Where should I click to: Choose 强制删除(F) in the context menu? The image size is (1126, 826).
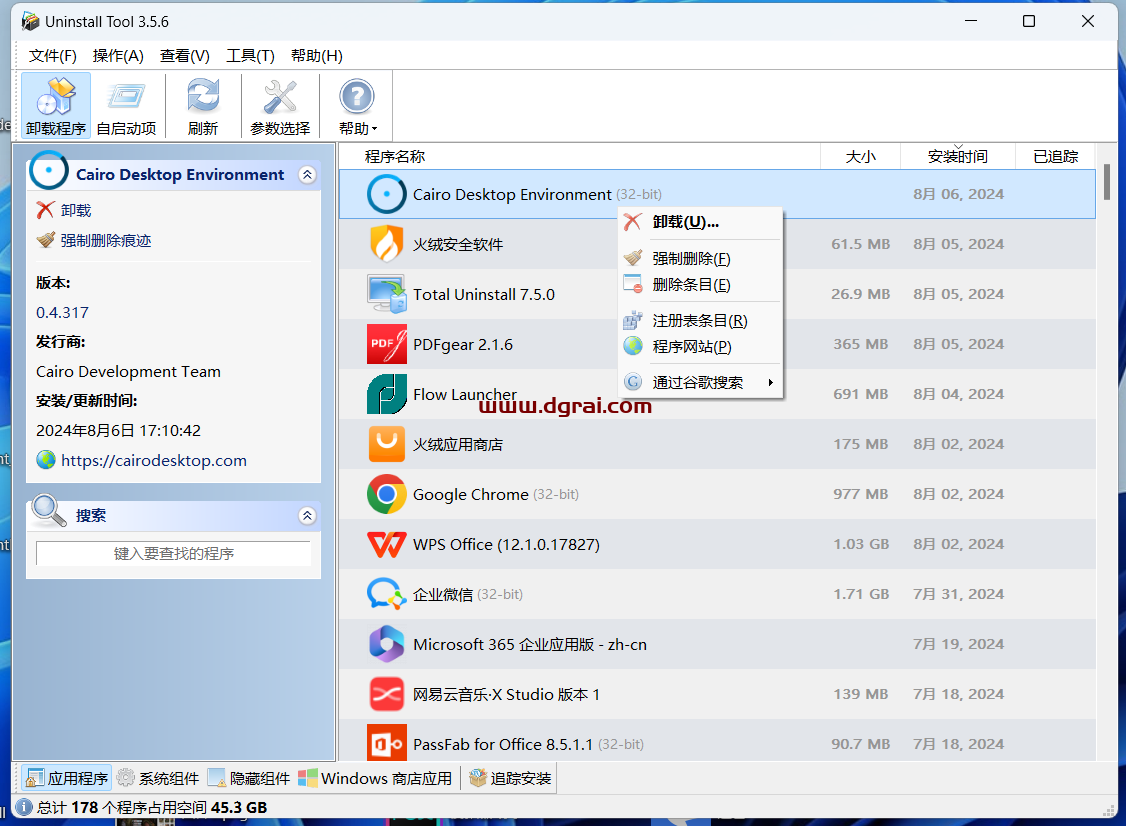700,259
